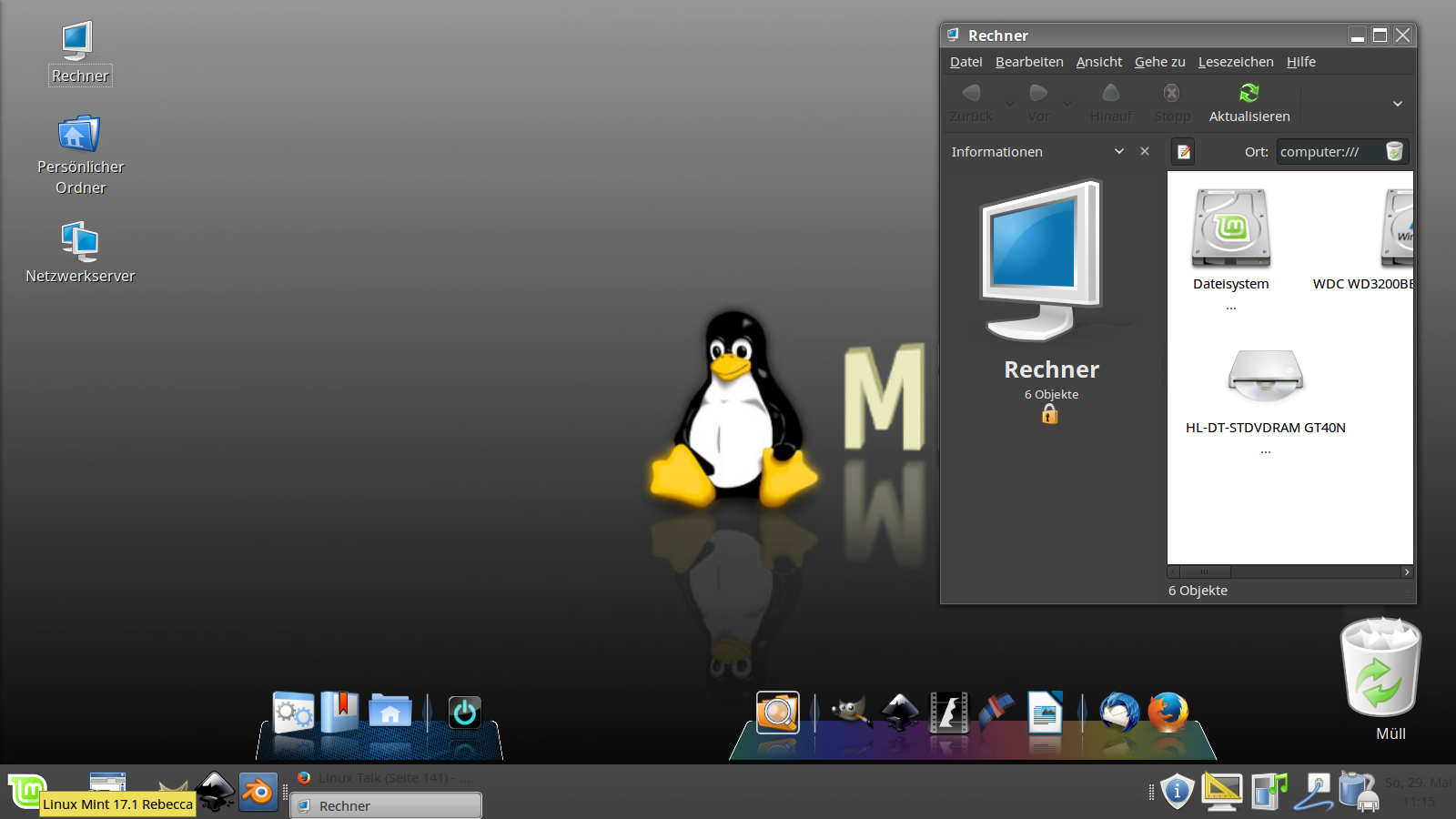Open the display settings tray icon

(1222, 791)
